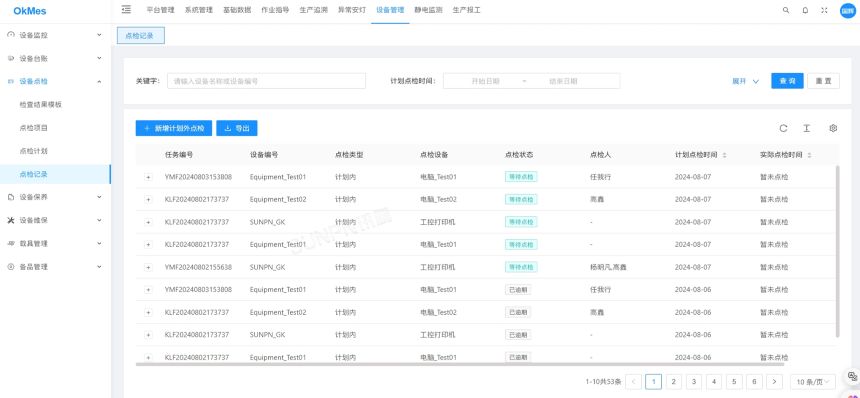Open the 10 条/页 page size dropdown
Screen dimensions: 860x398
(813, 382)
